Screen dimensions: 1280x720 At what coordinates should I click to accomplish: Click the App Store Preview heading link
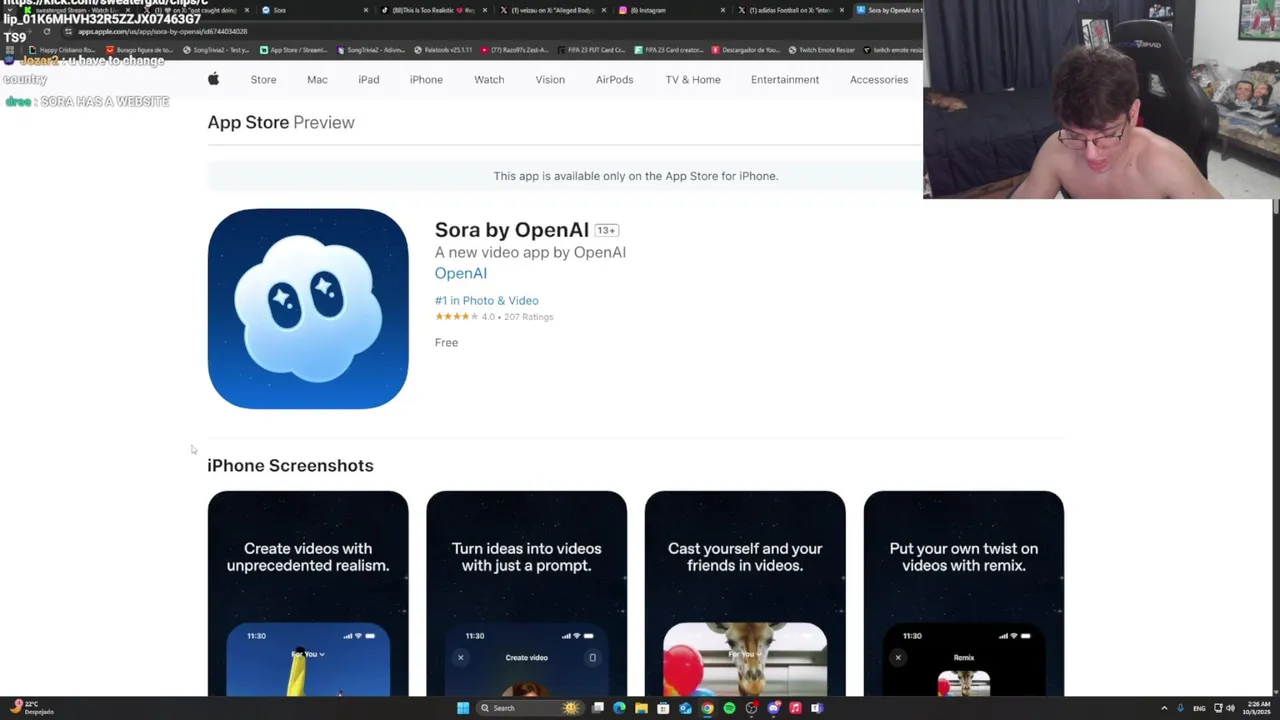(281, 122)
